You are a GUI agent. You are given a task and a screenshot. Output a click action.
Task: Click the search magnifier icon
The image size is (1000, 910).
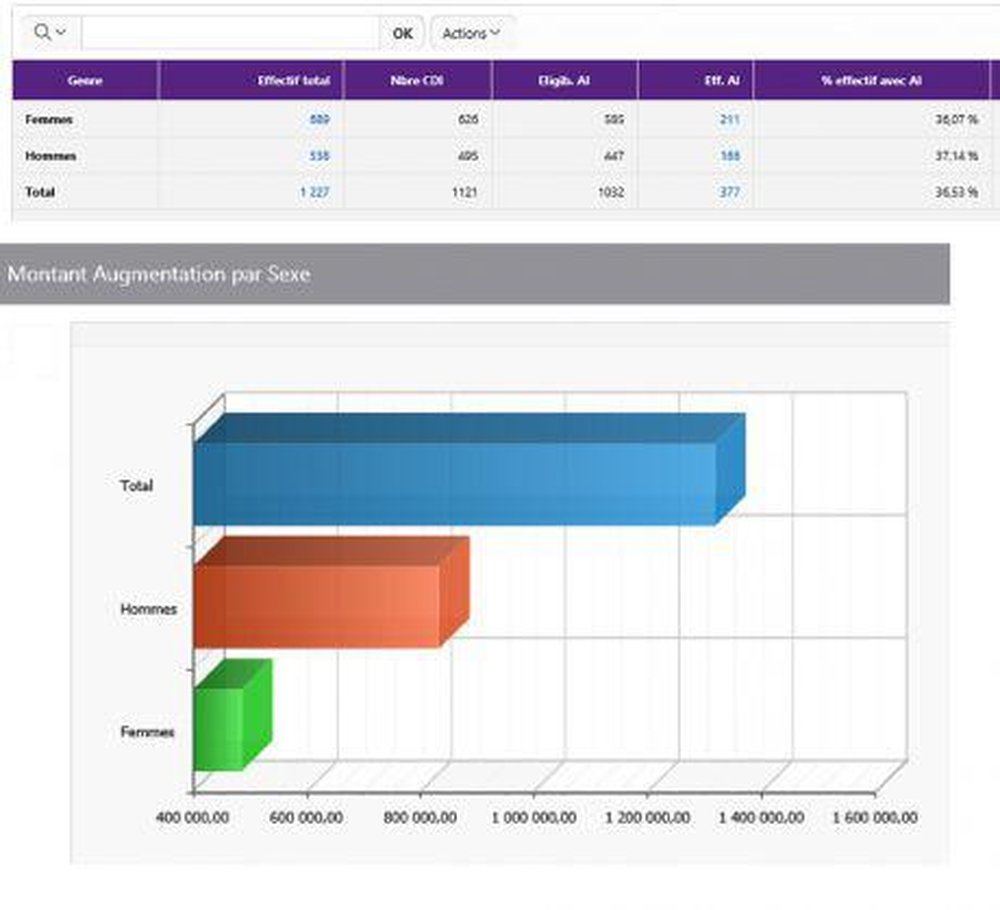pyautogui.click(x=41, y=32)
